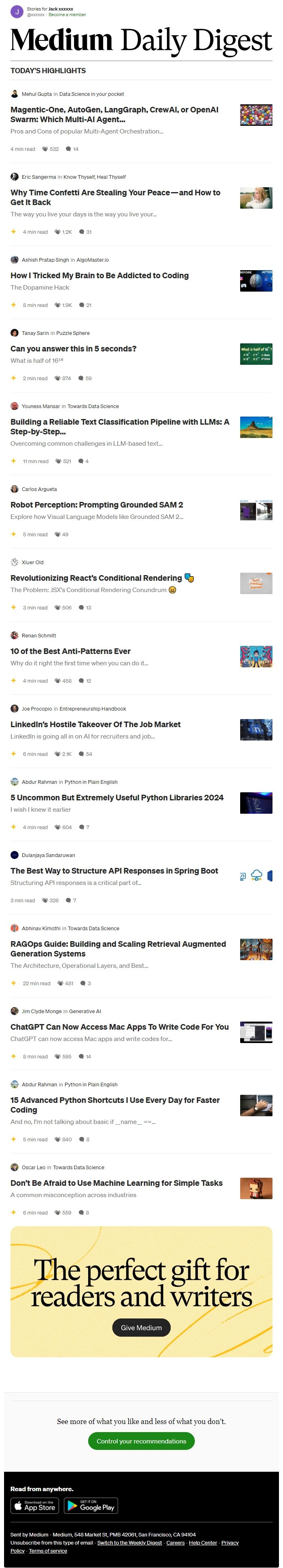Click comment icon with 59 responses
Image resolution: width=283 pixels, height=1568 pixels.
(x=81, y=378)
